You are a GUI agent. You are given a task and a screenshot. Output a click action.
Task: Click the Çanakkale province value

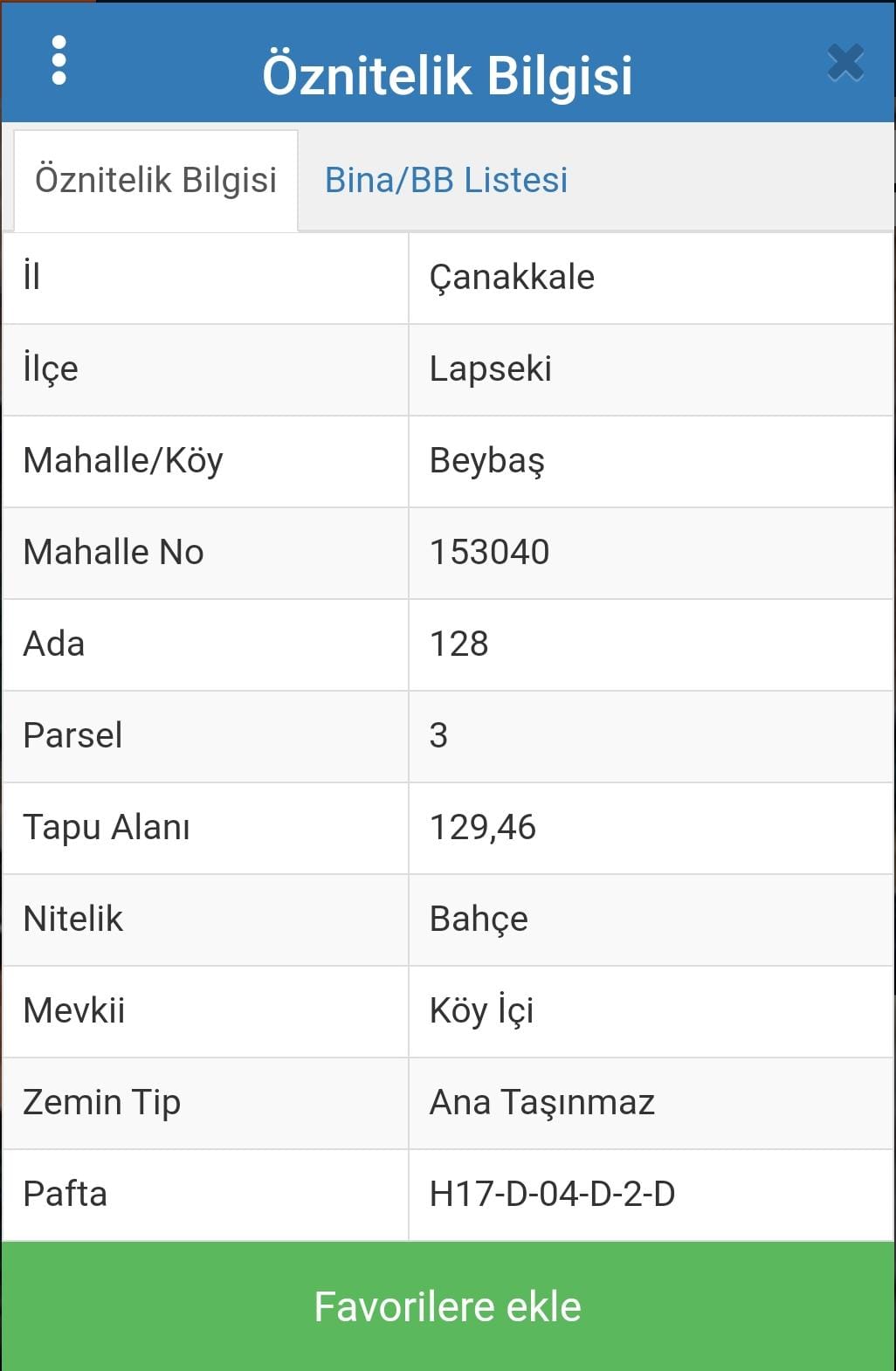point(512,279)
